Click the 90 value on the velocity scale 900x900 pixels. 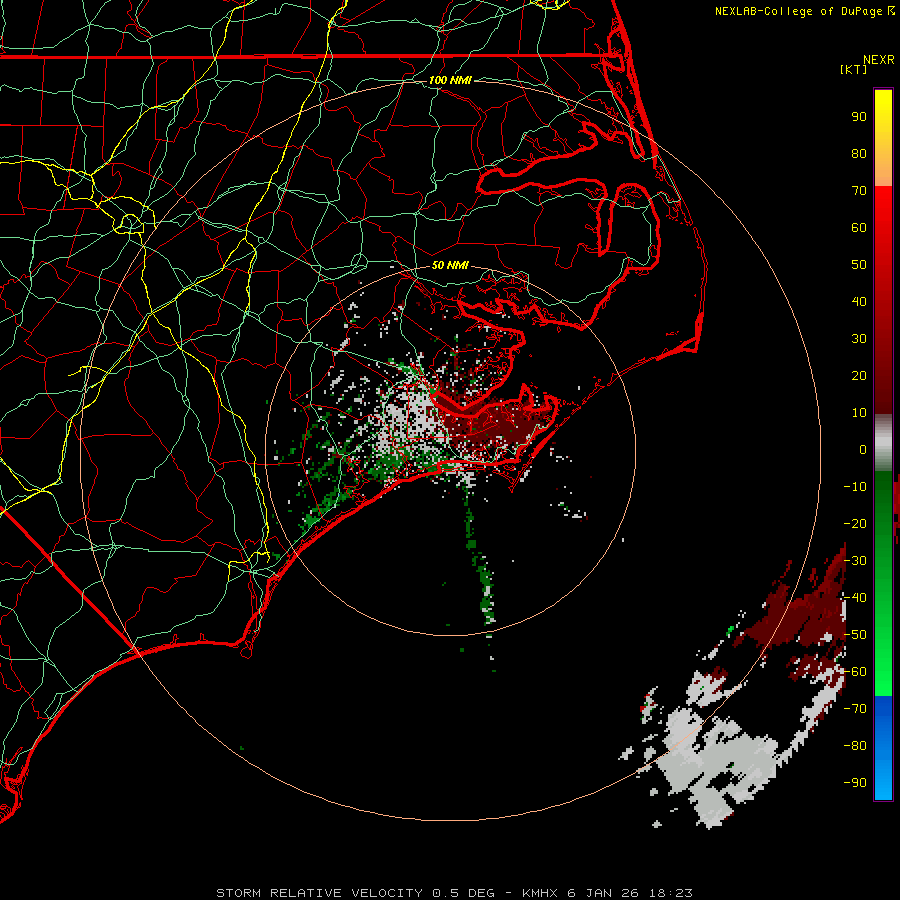tap(859, 117)
